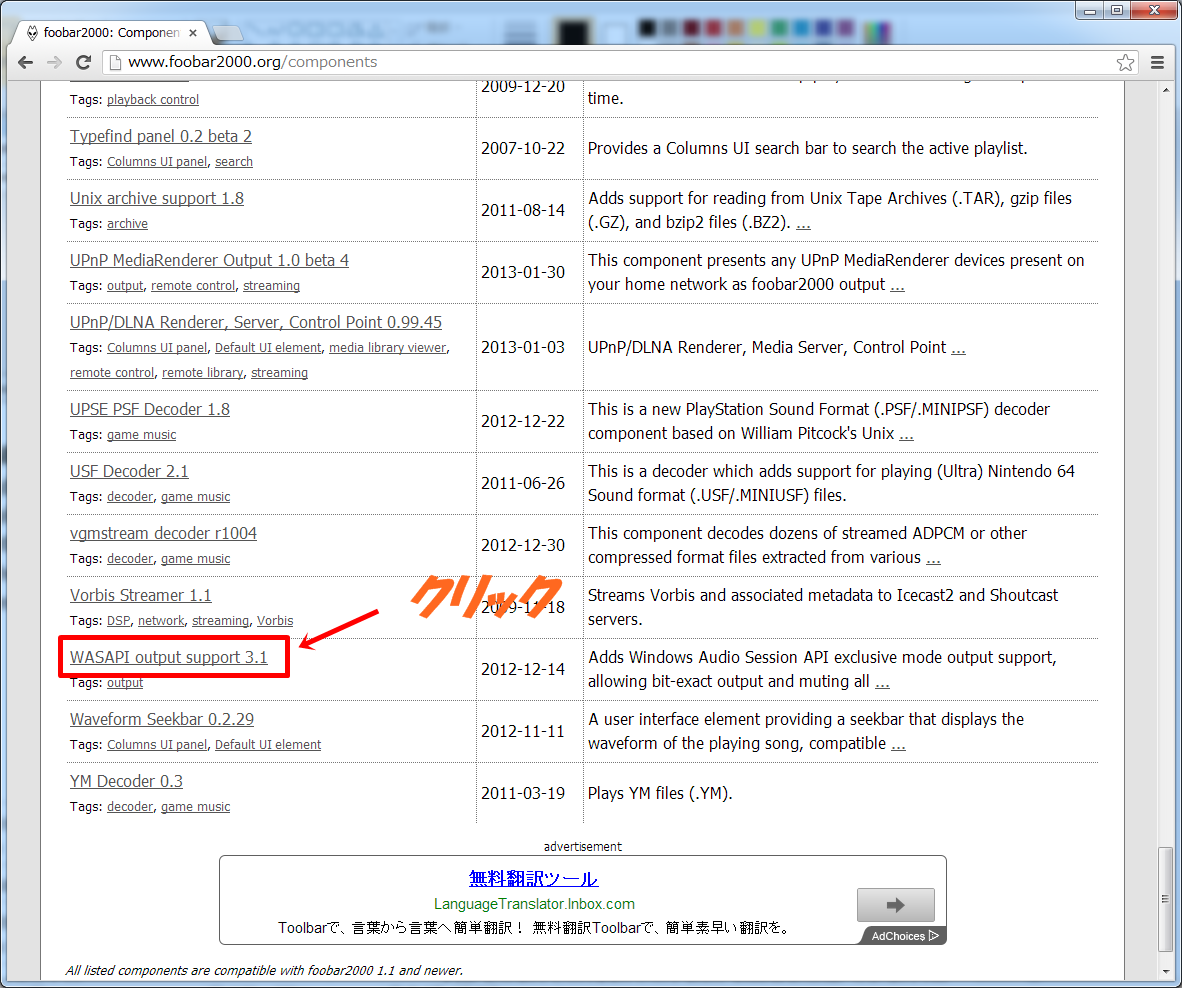Click the playback control tag
The image size is (1182, 988).
153,99
